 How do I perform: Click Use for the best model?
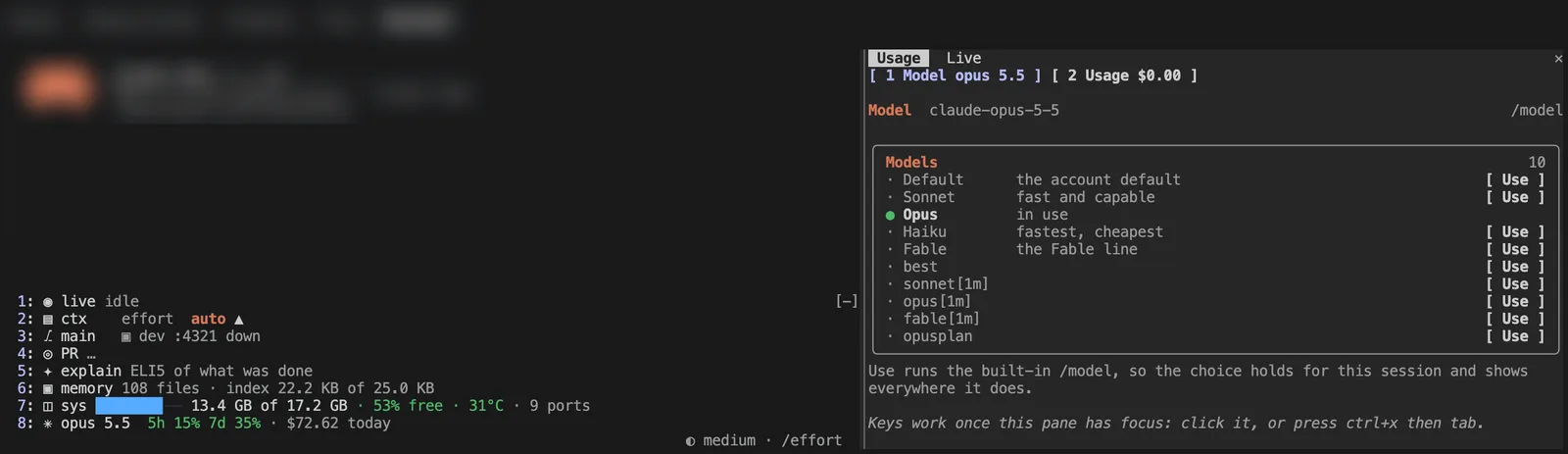(x=1515, y=267)
